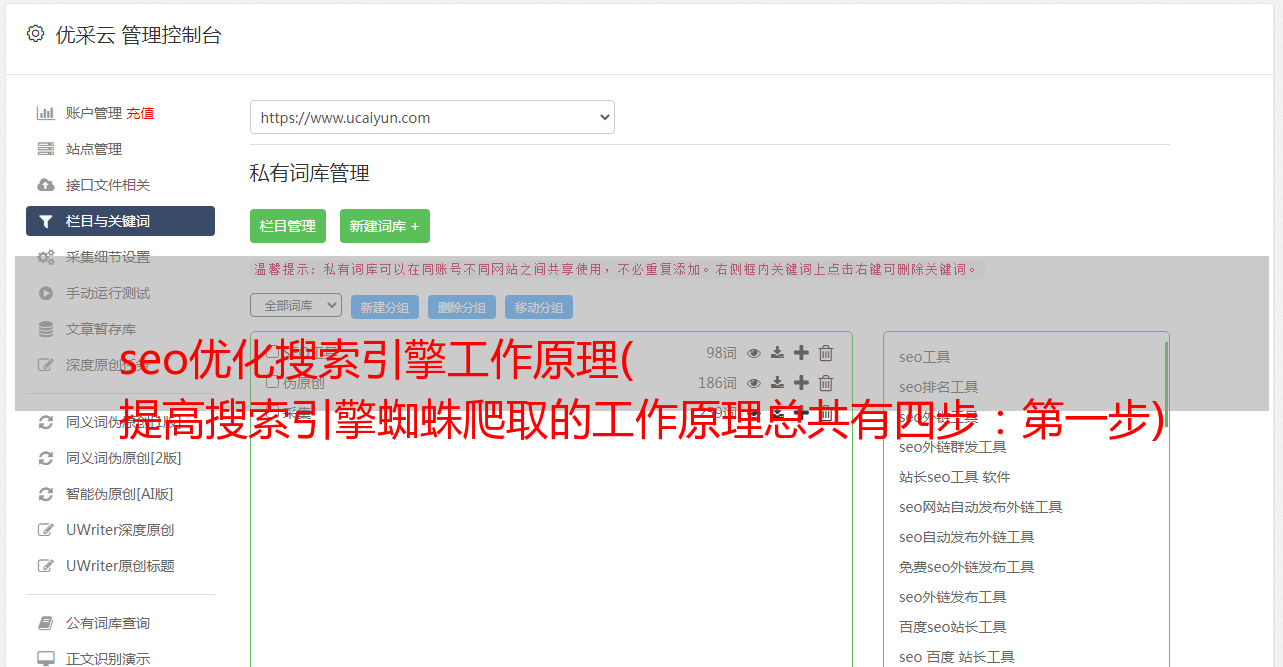
Task: Click the funnel icon of 栏目与关键词
Action: point(45,221)
